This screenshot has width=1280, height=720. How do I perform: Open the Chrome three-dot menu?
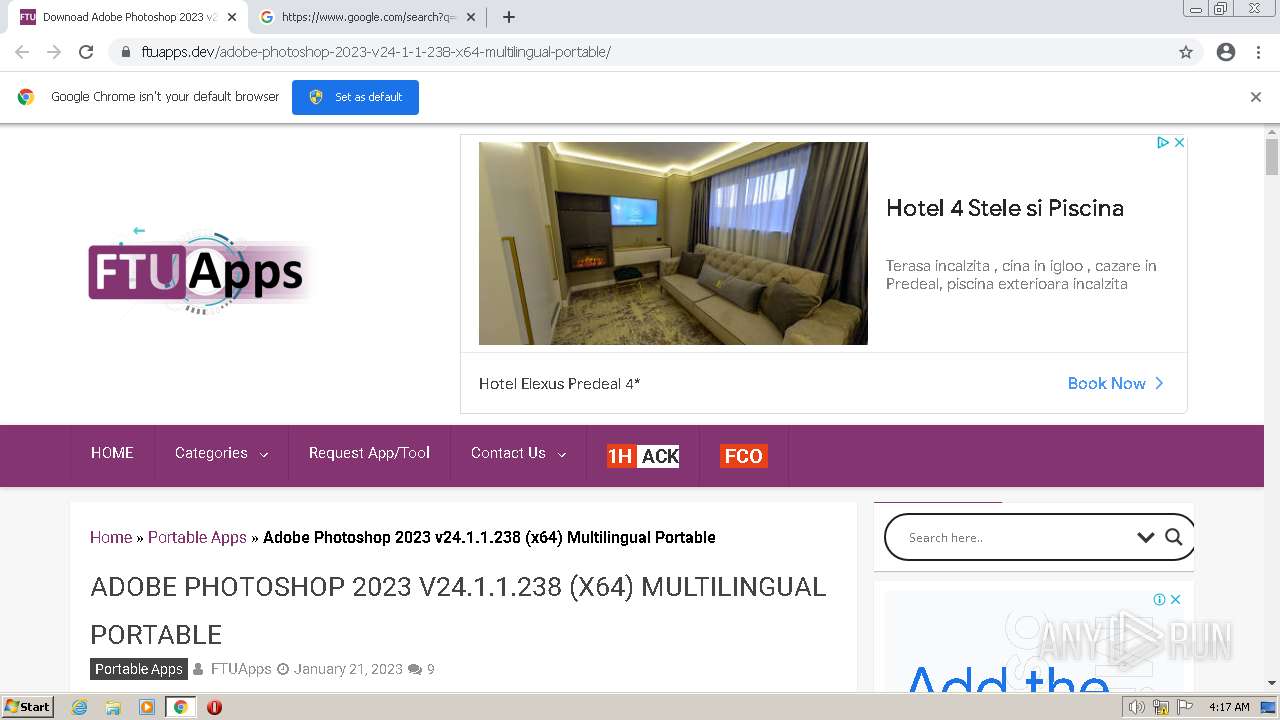pos(1258,52)
